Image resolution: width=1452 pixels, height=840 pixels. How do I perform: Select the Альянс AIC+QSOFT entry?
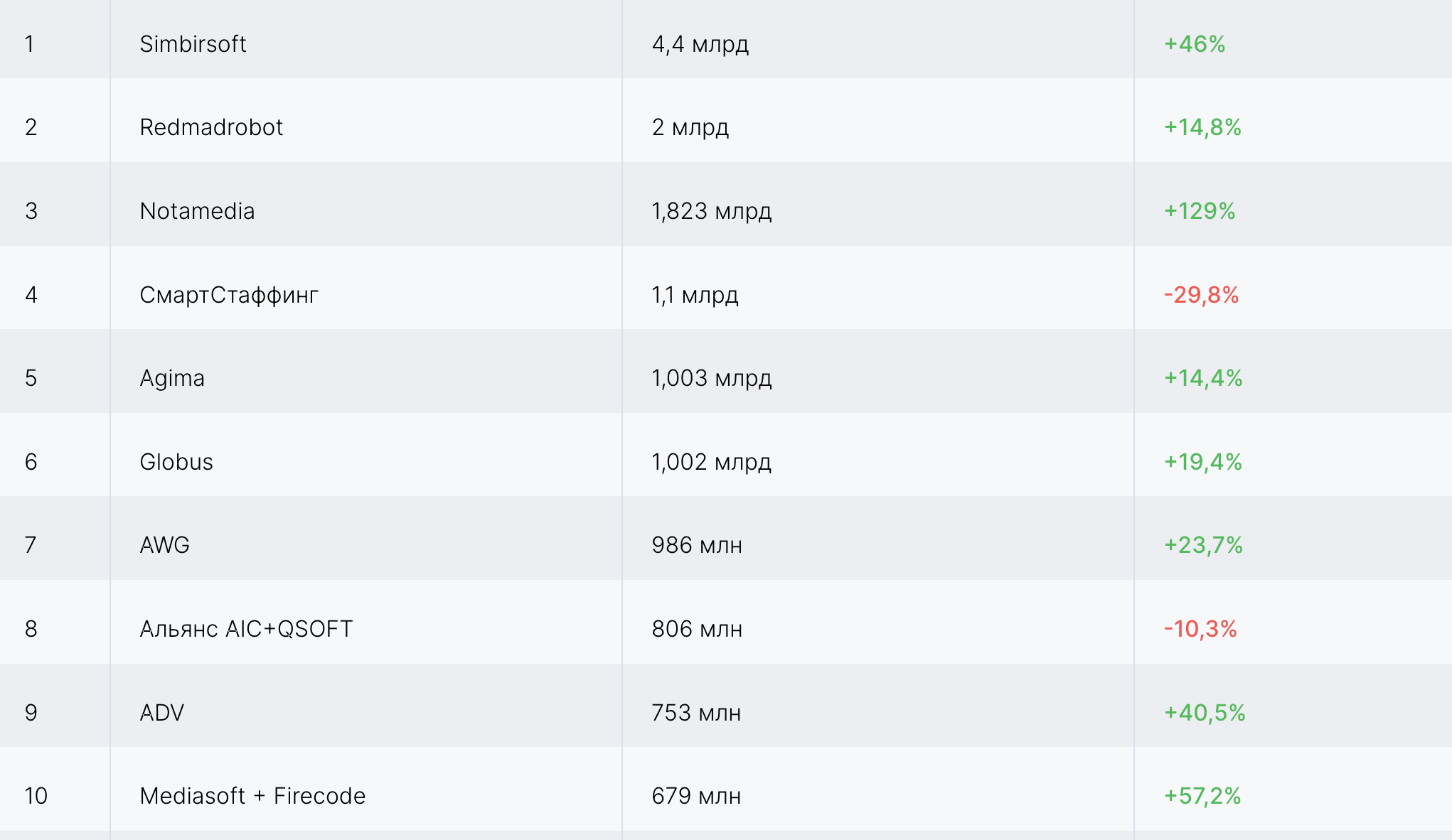[246, 629]
